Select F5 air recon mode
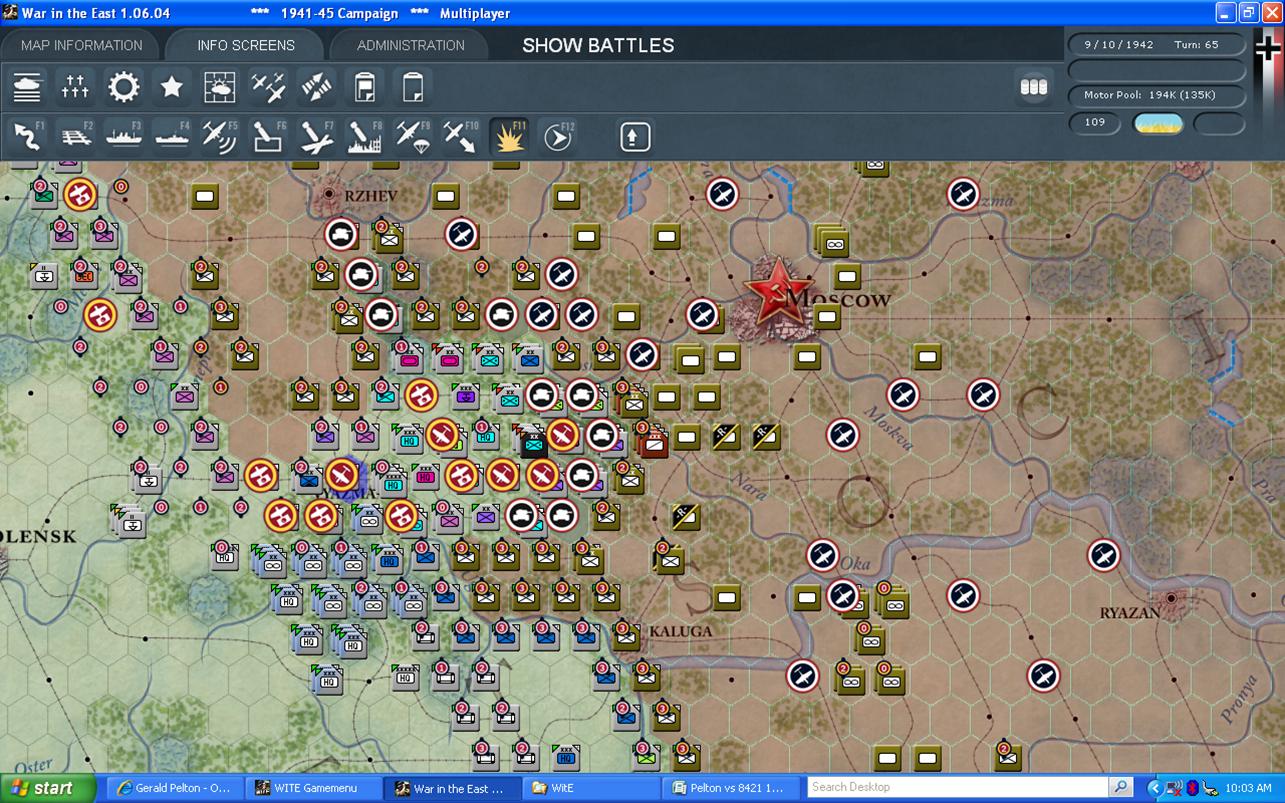 click(x=219, y=135)
